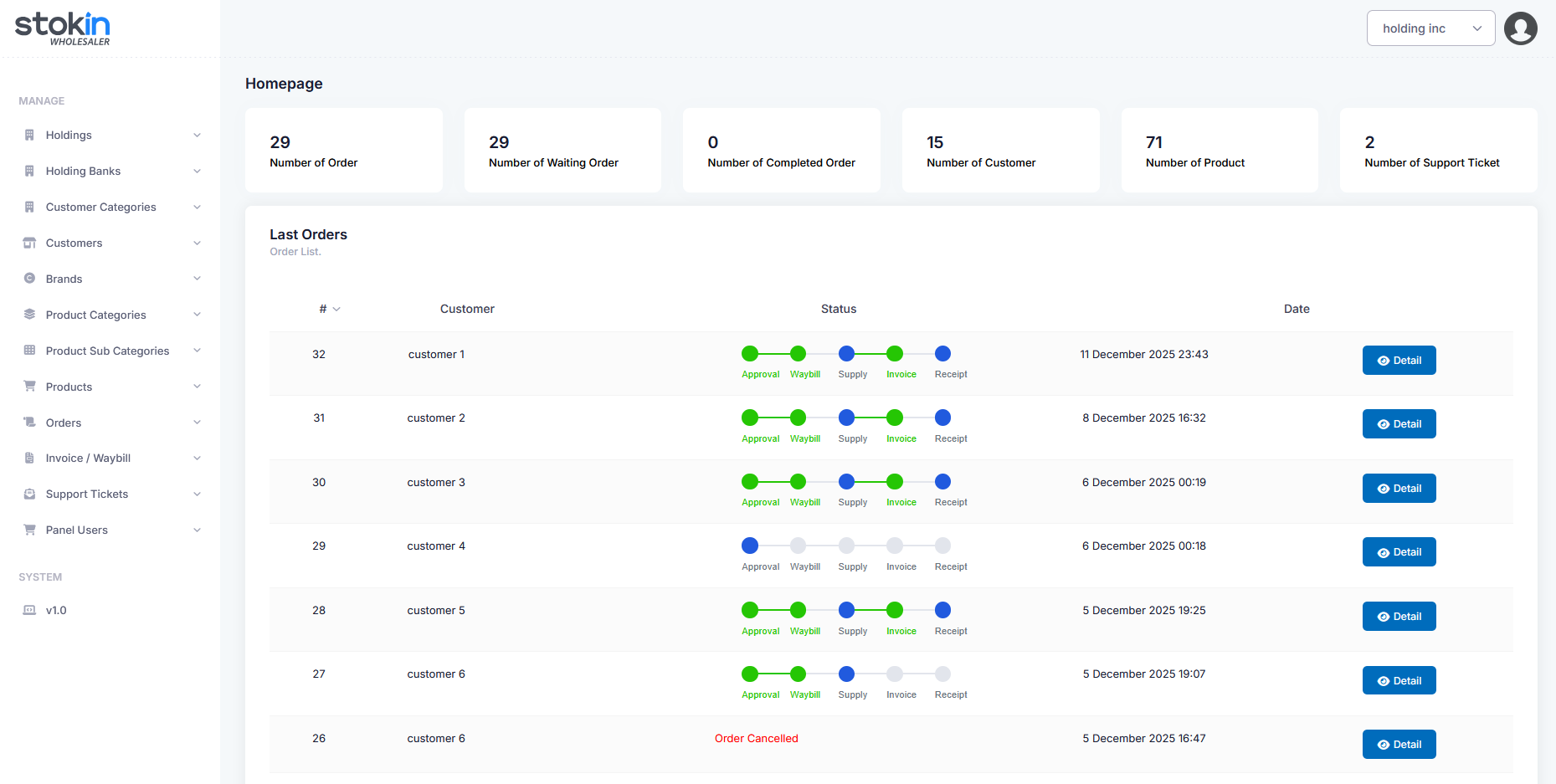Click Detail button for cancelled order 26

1399,745
